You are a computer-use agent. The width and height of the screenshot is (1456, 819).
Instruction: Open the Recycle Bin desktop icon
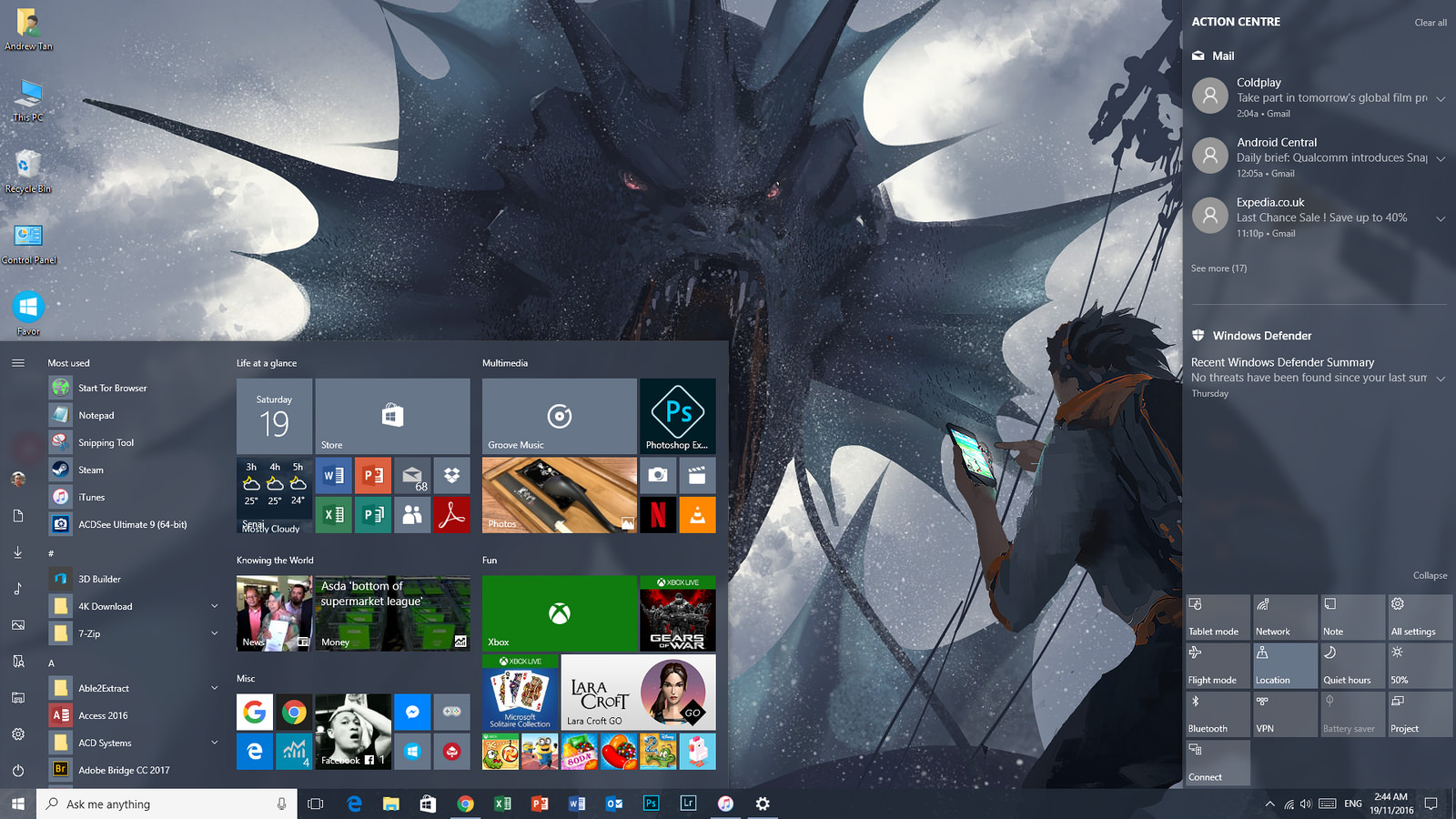point(28,172)
